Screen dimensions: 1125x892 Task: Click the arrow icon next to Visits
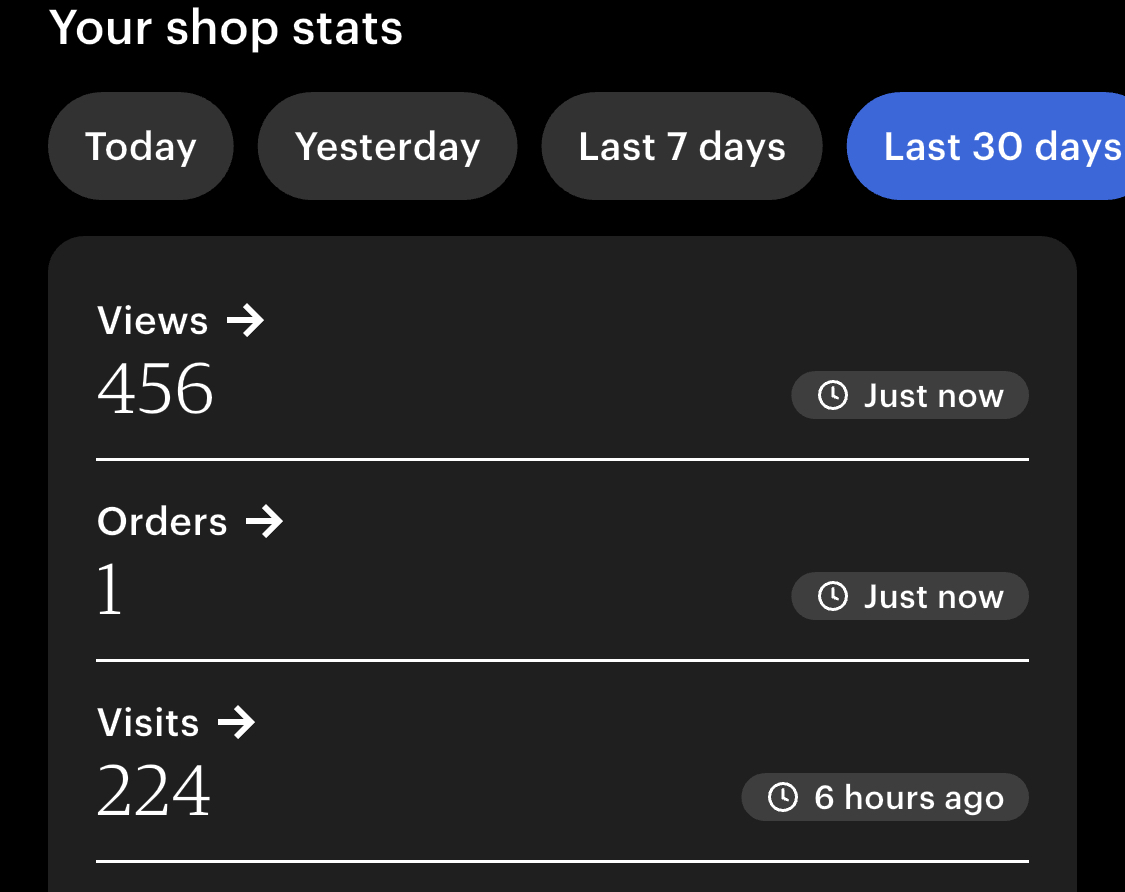tap(237, 723)
